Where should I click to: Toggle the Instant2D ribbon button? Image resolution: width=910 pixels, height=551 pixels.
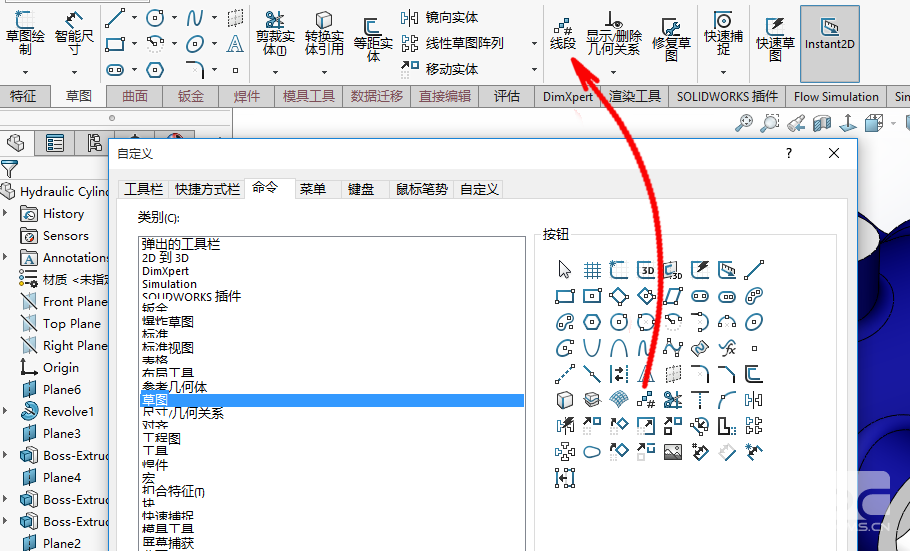[829, 44]
